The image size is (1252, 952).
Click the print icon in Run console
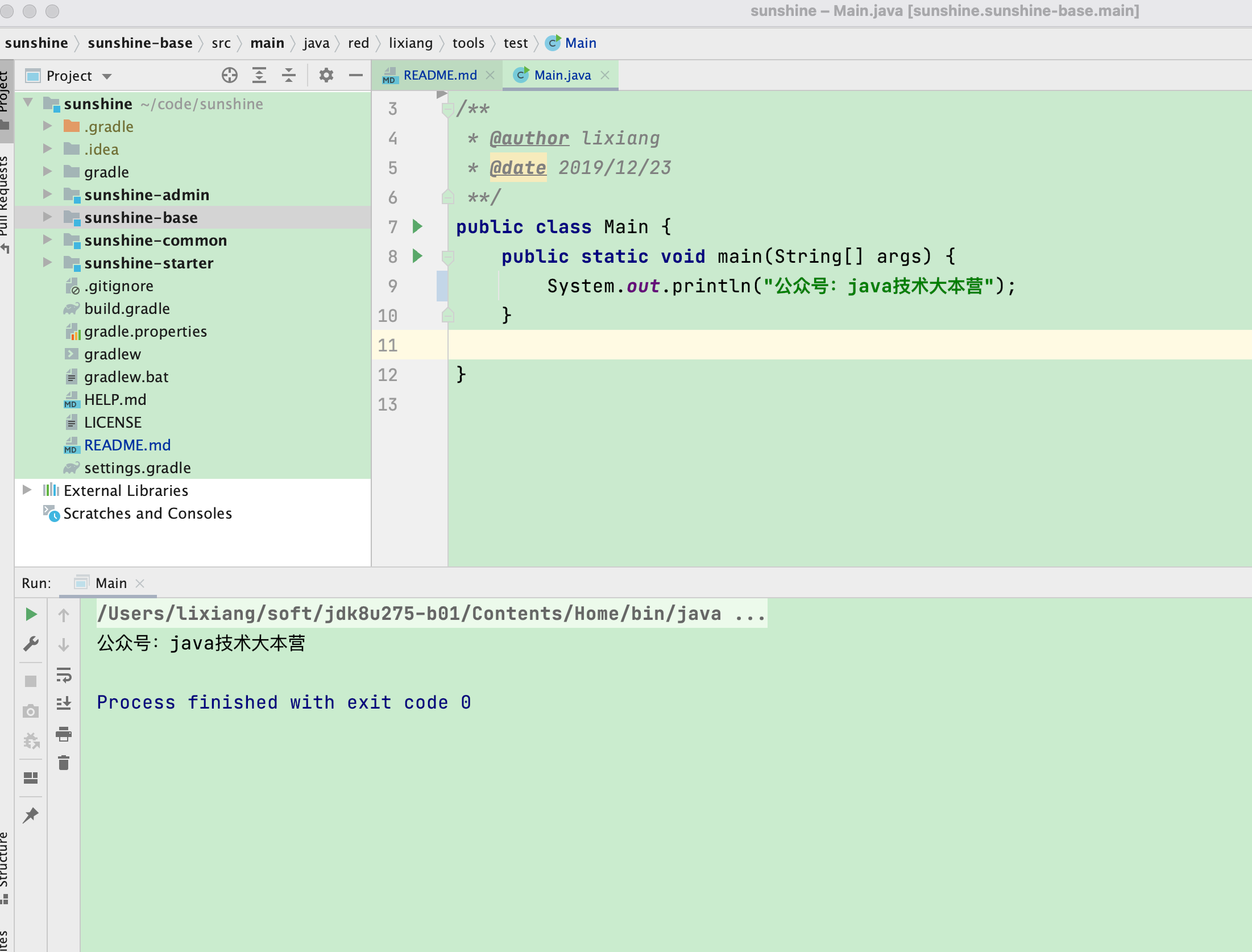point(64,734)
